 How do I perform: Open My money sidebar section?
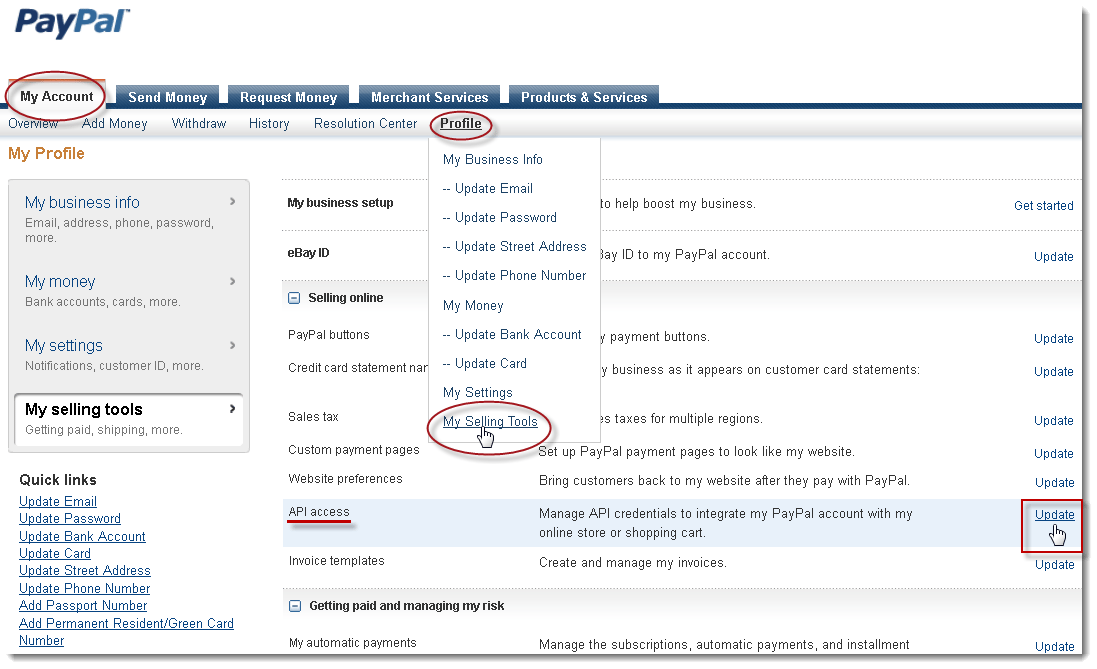(x=60, y=282)
